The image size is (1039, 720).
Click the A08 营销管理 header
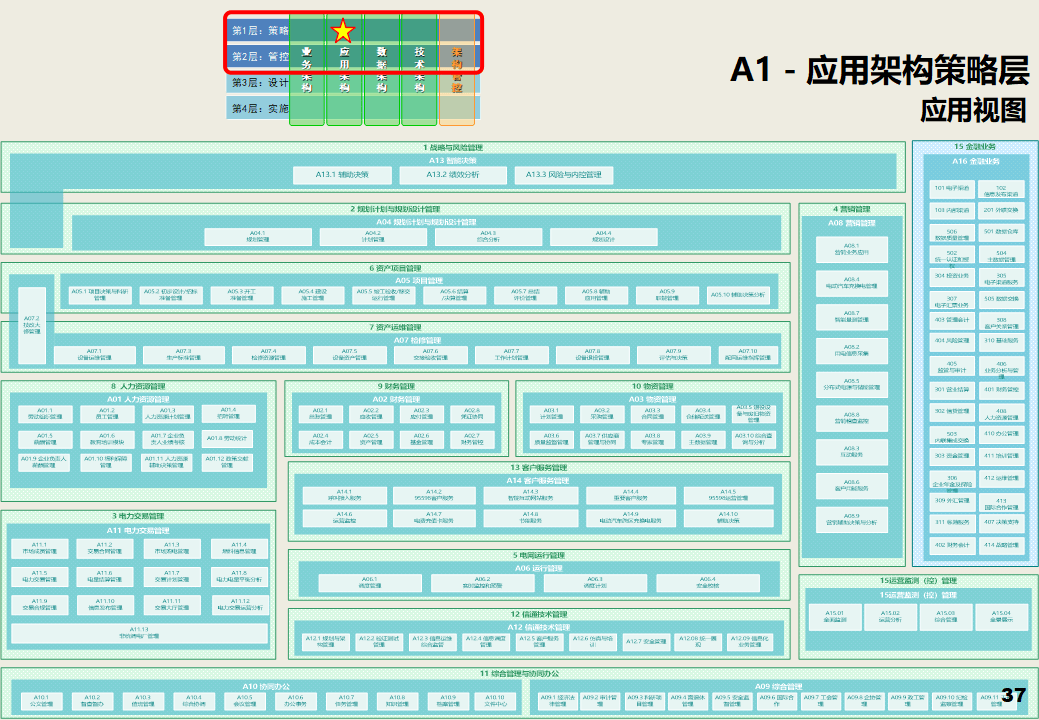[x=851, y=223]
